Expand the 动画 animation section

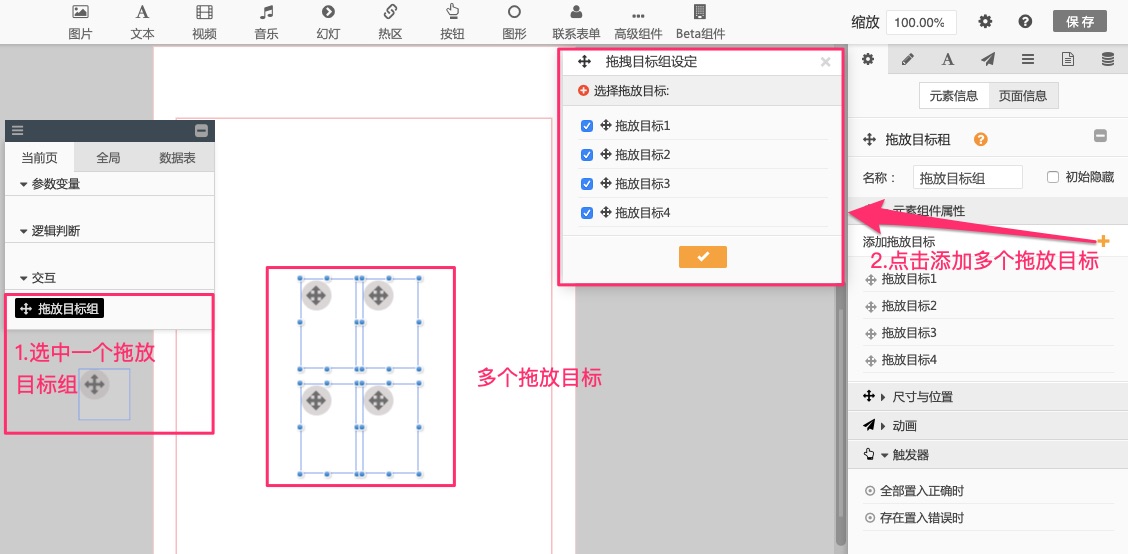coord(905,426)
